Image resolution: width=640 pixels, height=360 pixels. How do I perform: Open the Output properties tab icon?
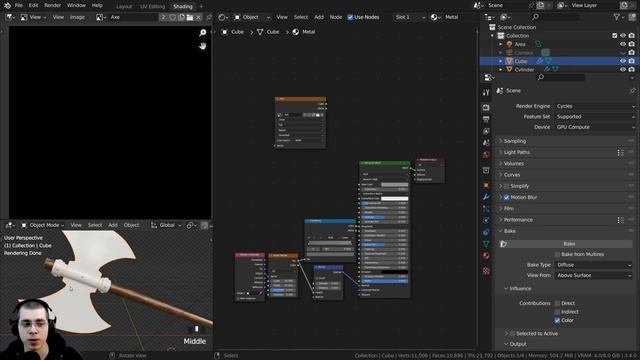tap(486, 119)
